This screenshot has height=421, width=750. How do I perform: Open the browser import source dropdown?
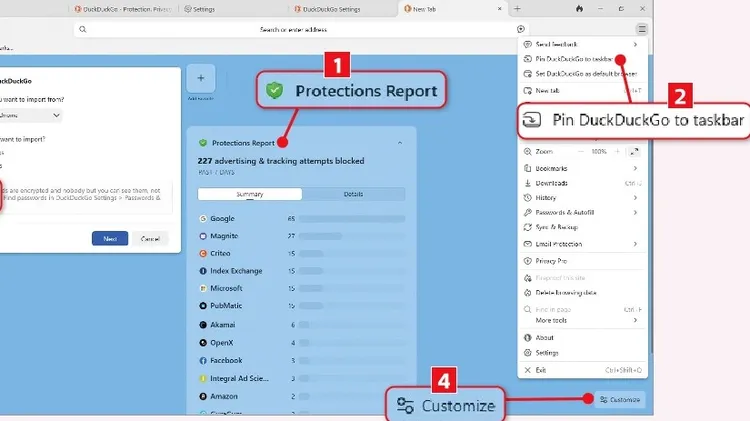point(32,115)
